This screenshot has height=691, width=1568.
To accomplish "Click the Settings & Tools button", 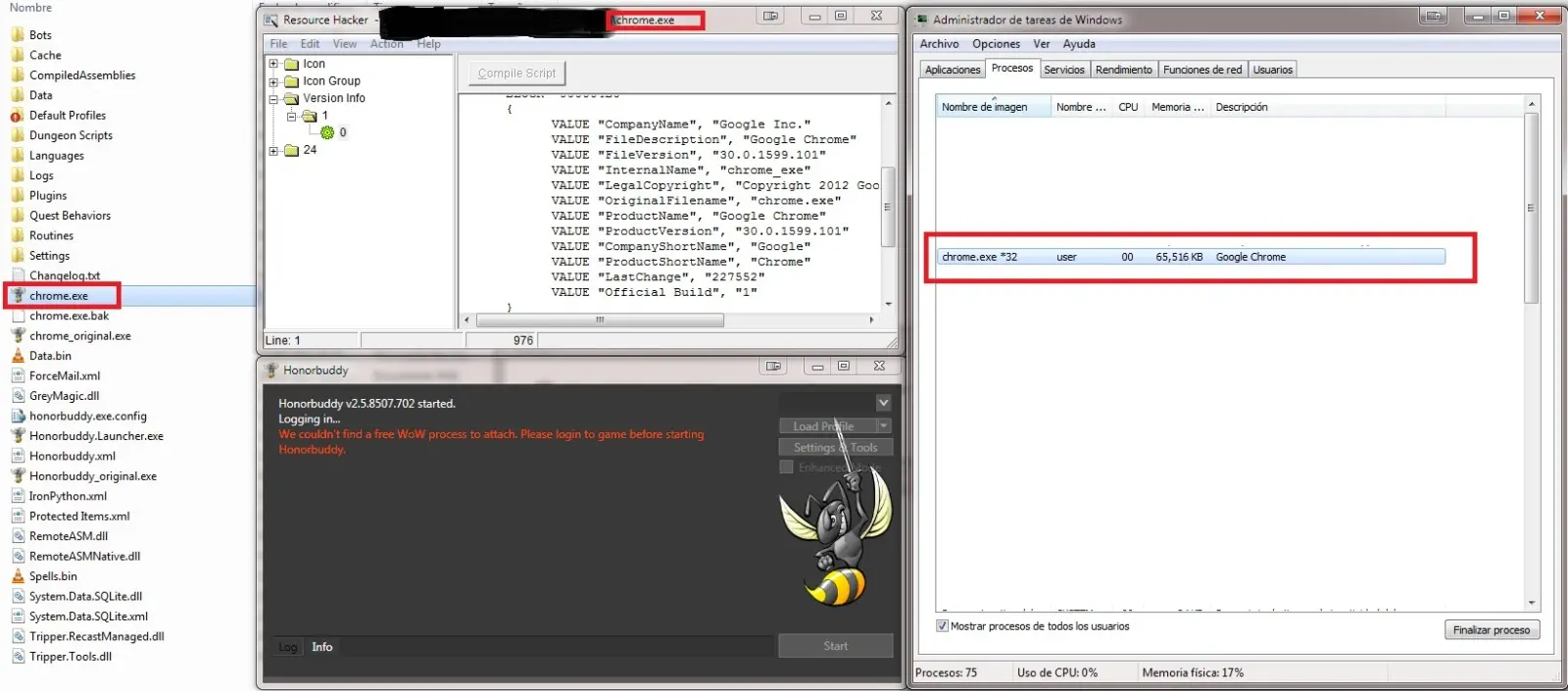I will [x=836, y=447].
